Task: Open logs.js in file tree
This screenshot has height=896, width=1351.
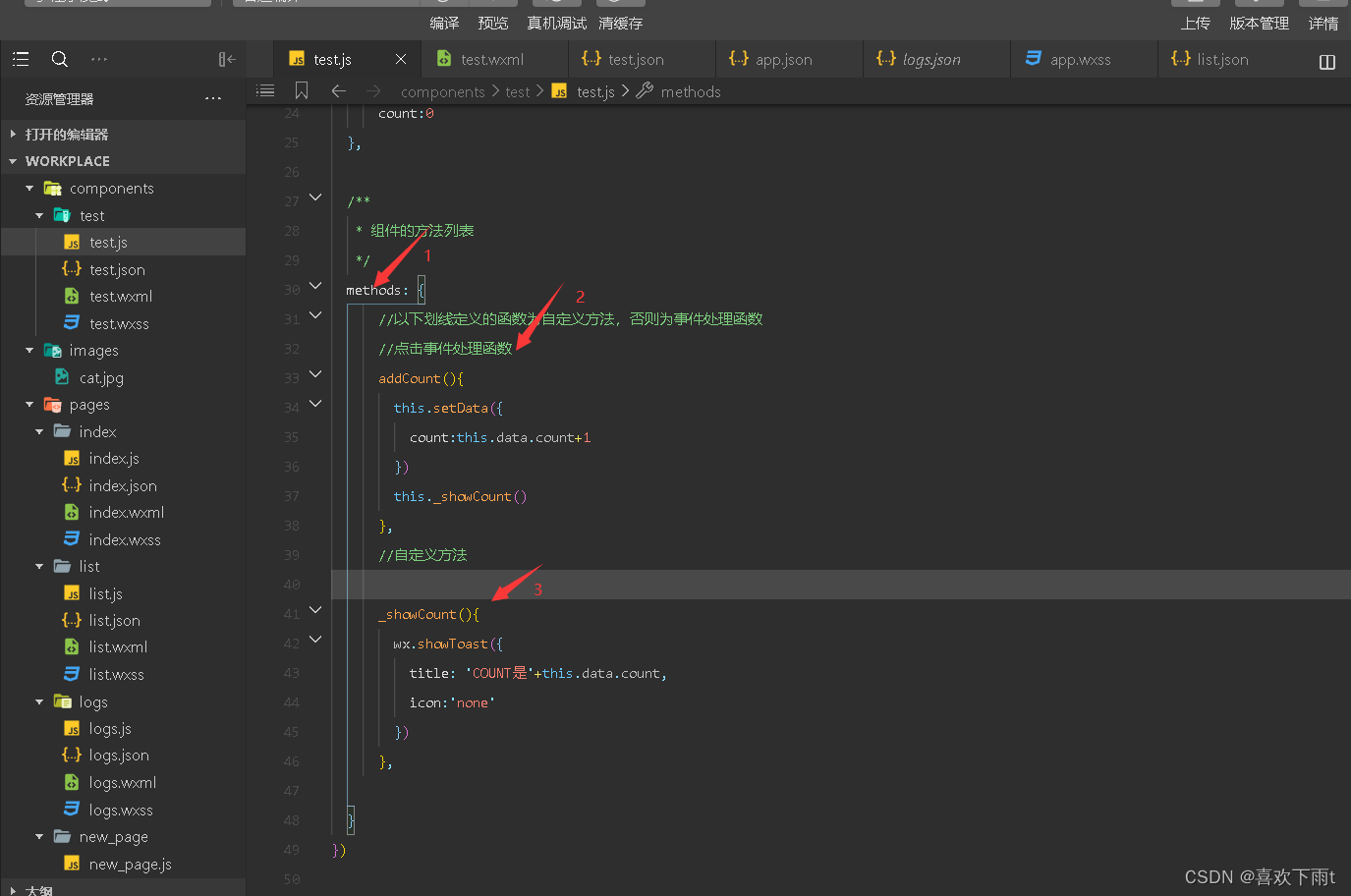Action: tap(123, 728)
